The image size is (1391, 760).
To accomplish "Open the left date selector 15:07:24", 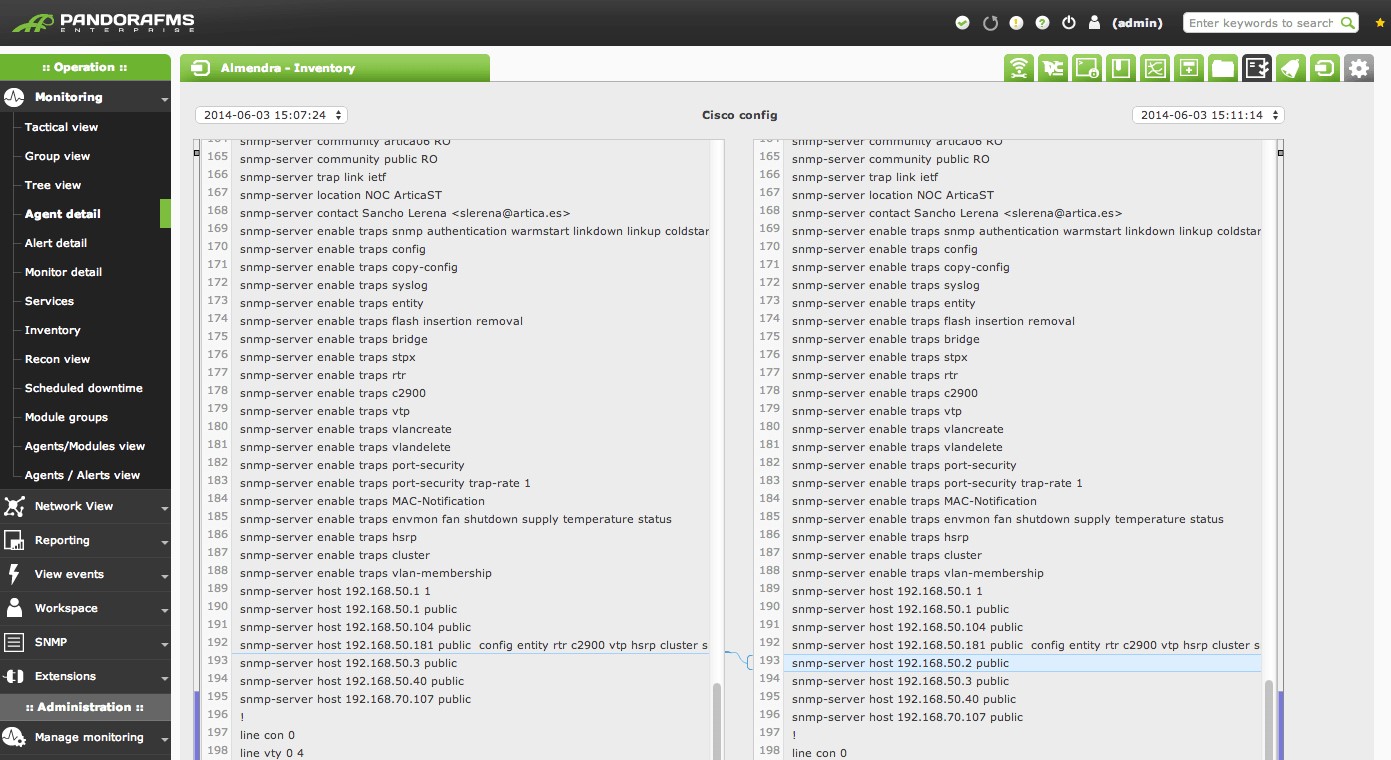I will coord(271,115).
